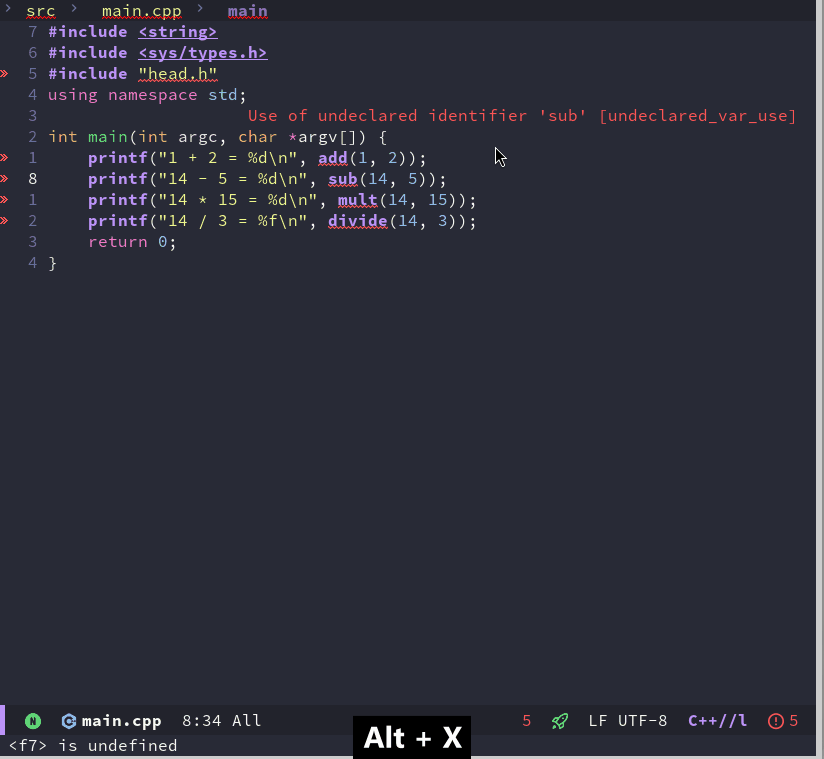Click the C++ file icon beside main.cpp

pyautogui.click(x=68, y=721)
